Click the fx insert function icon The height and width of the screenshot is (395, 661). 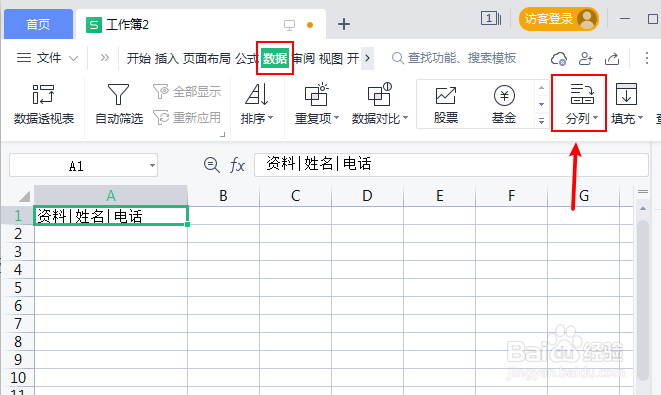point(237,165)
